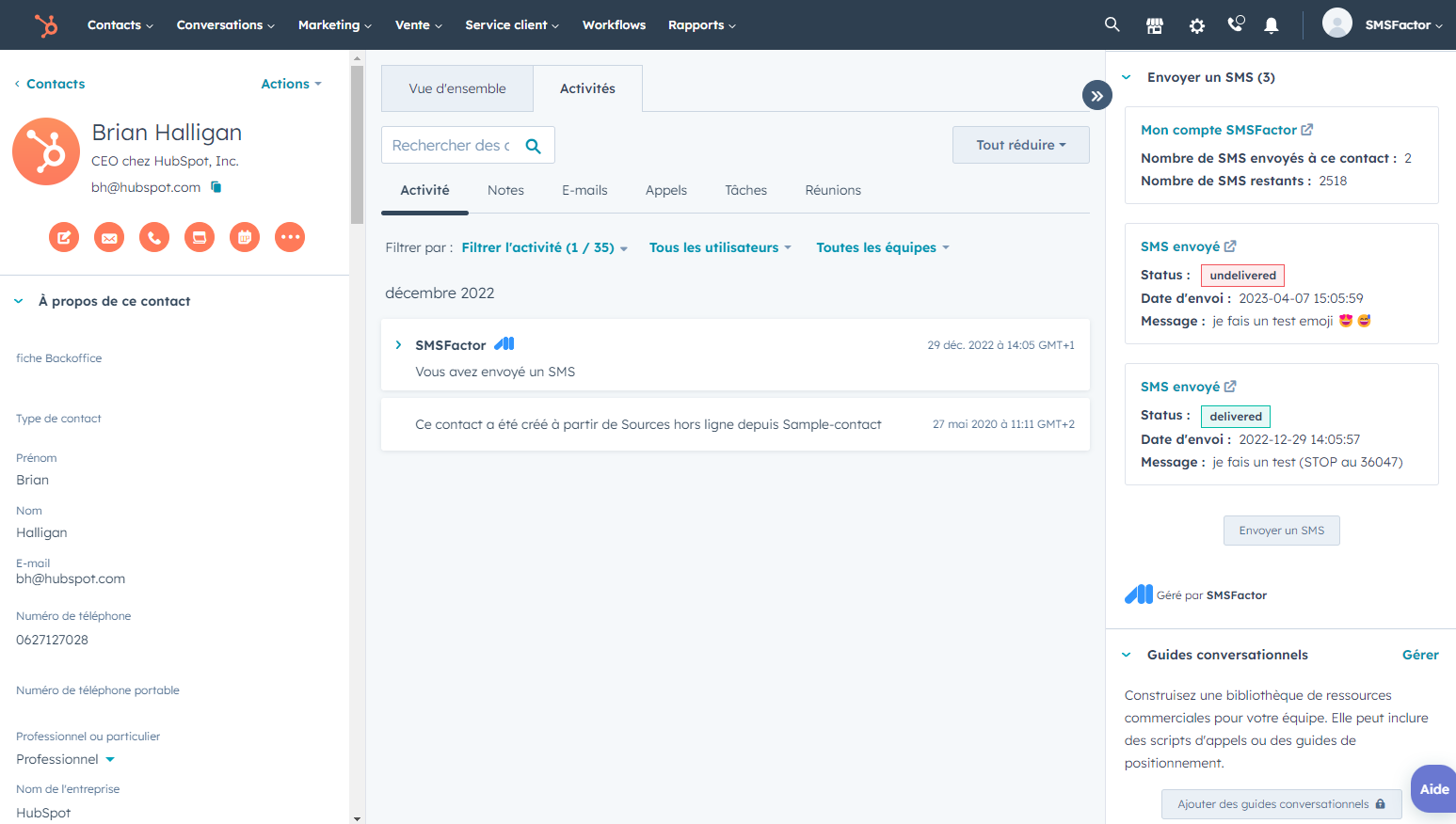Open the Professionnel property dropdown

click(x=65, y=759)
